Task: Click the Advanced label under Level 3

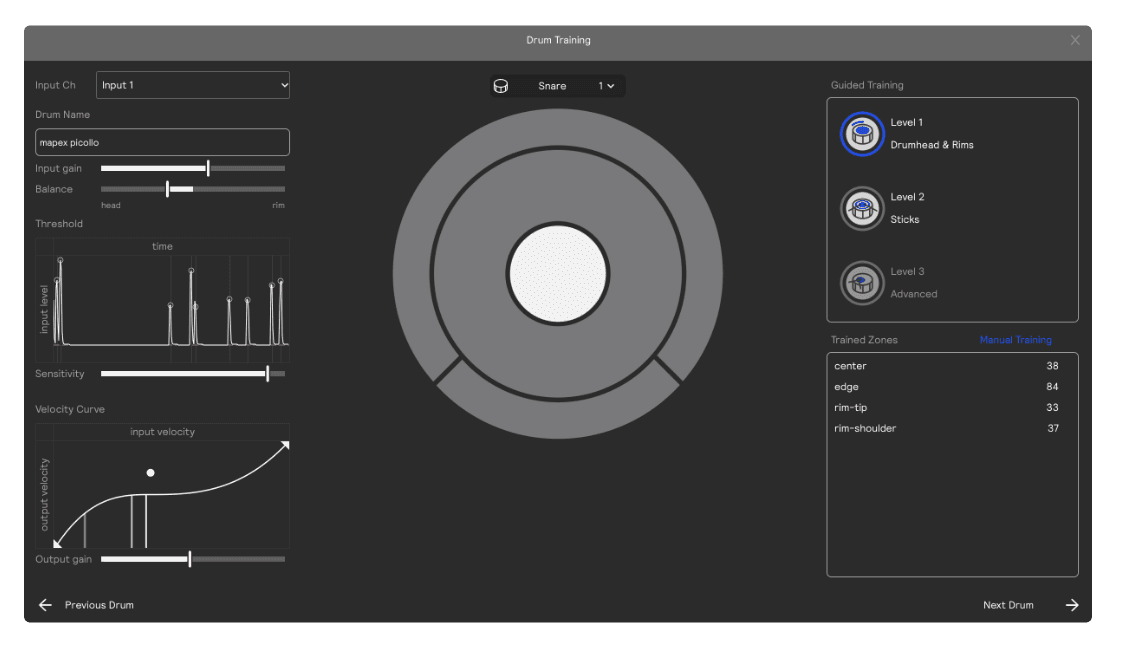Action: [x=914, y=294]
